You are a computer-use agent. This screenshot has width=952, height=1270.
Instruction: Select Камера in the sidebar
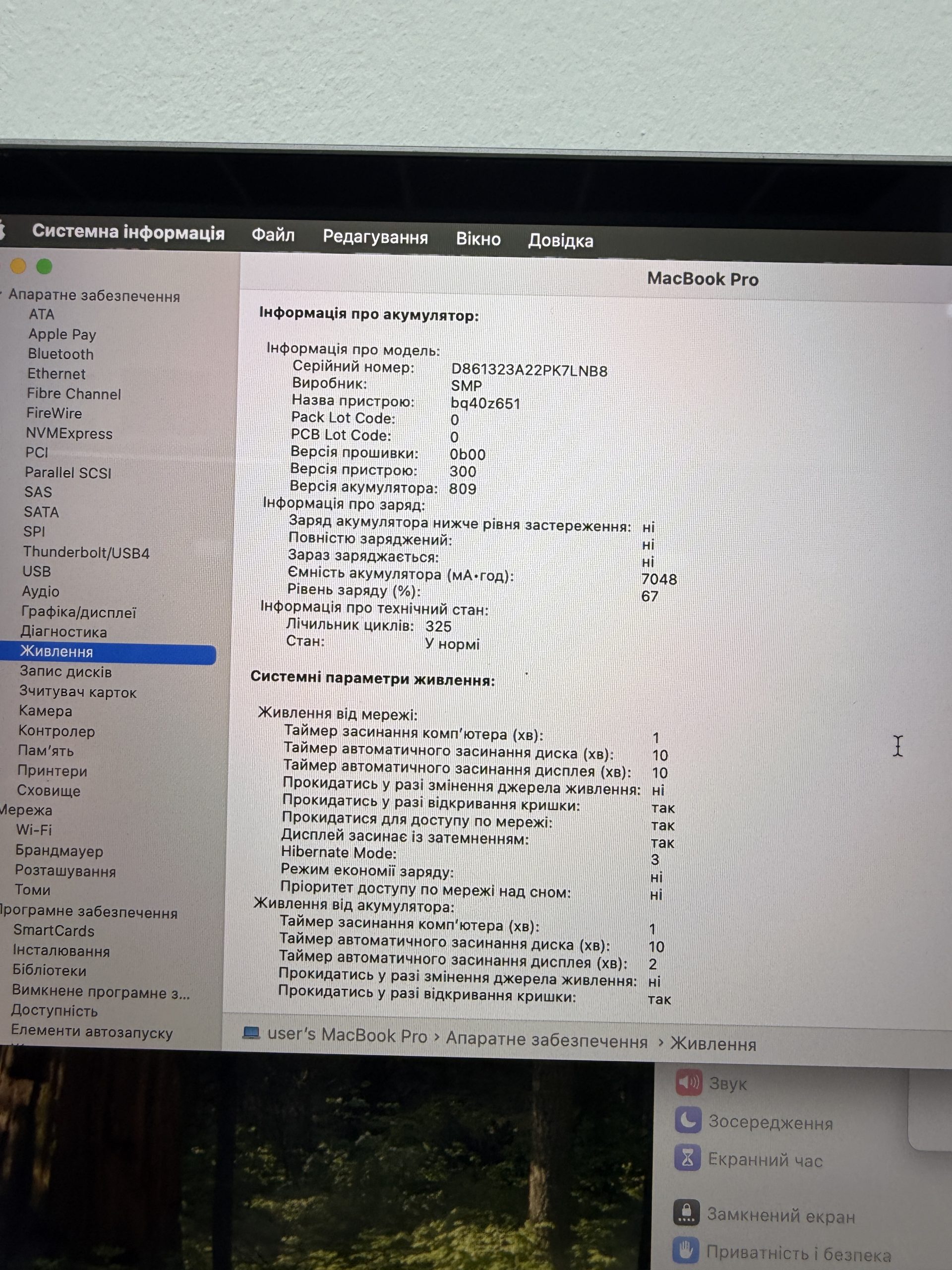pyautogui.click(x=45, y=711)
